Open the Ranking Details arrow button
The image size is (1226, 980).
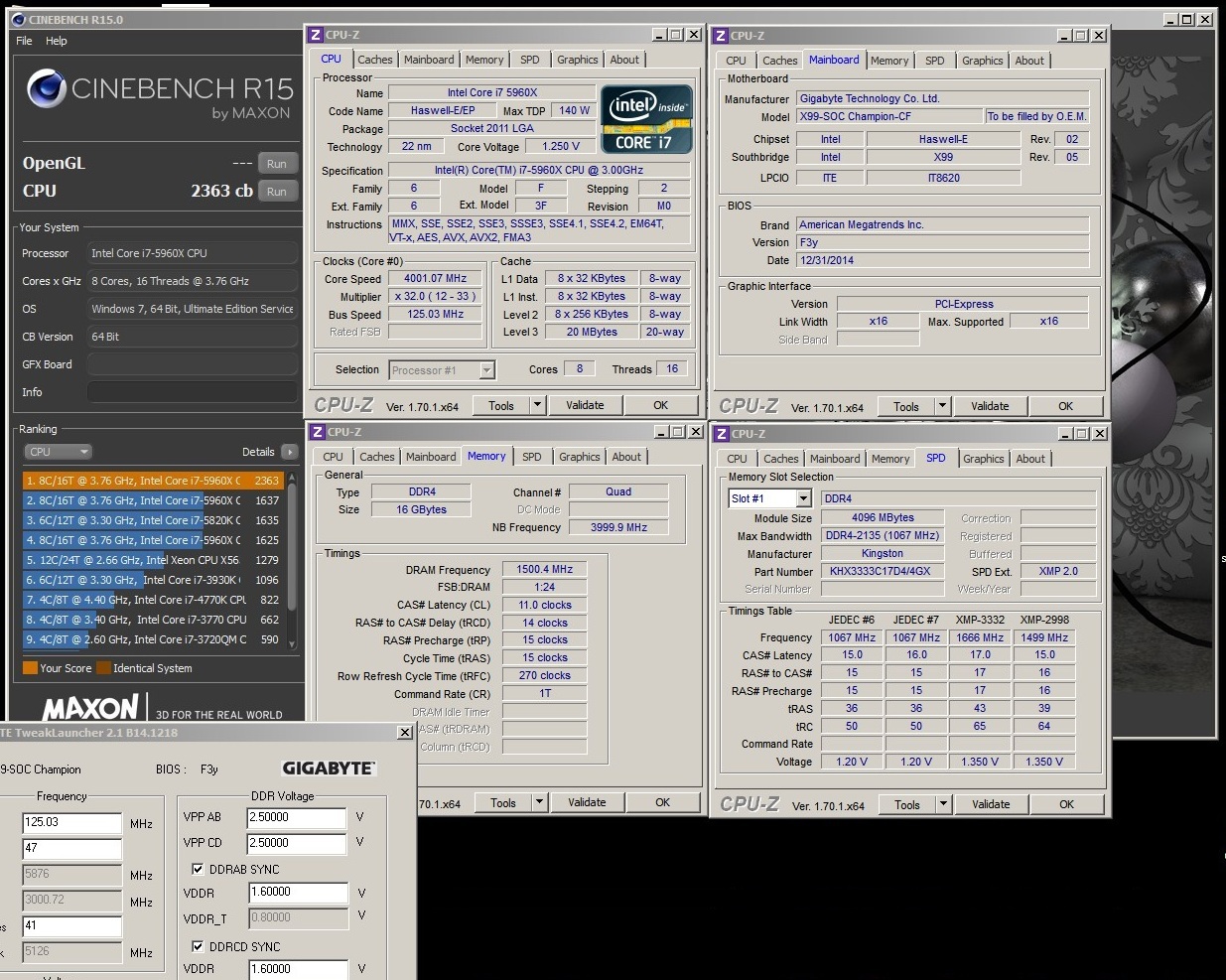pyautogui.click(x=289, y=452)
